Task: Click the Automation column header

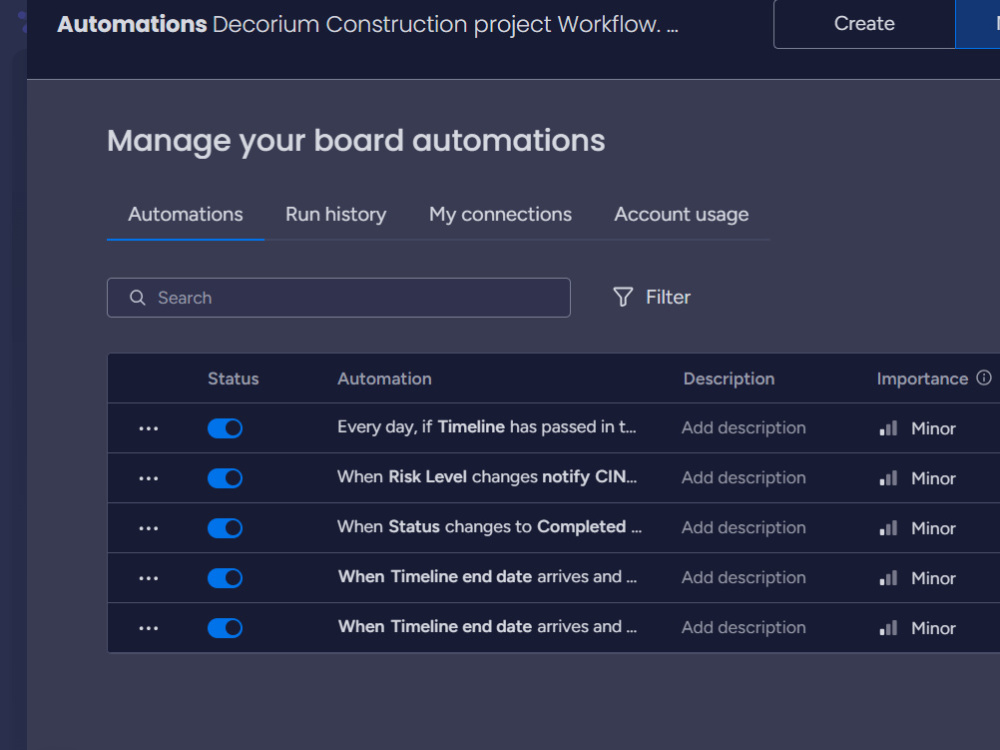Action: [x=385, y=379]
